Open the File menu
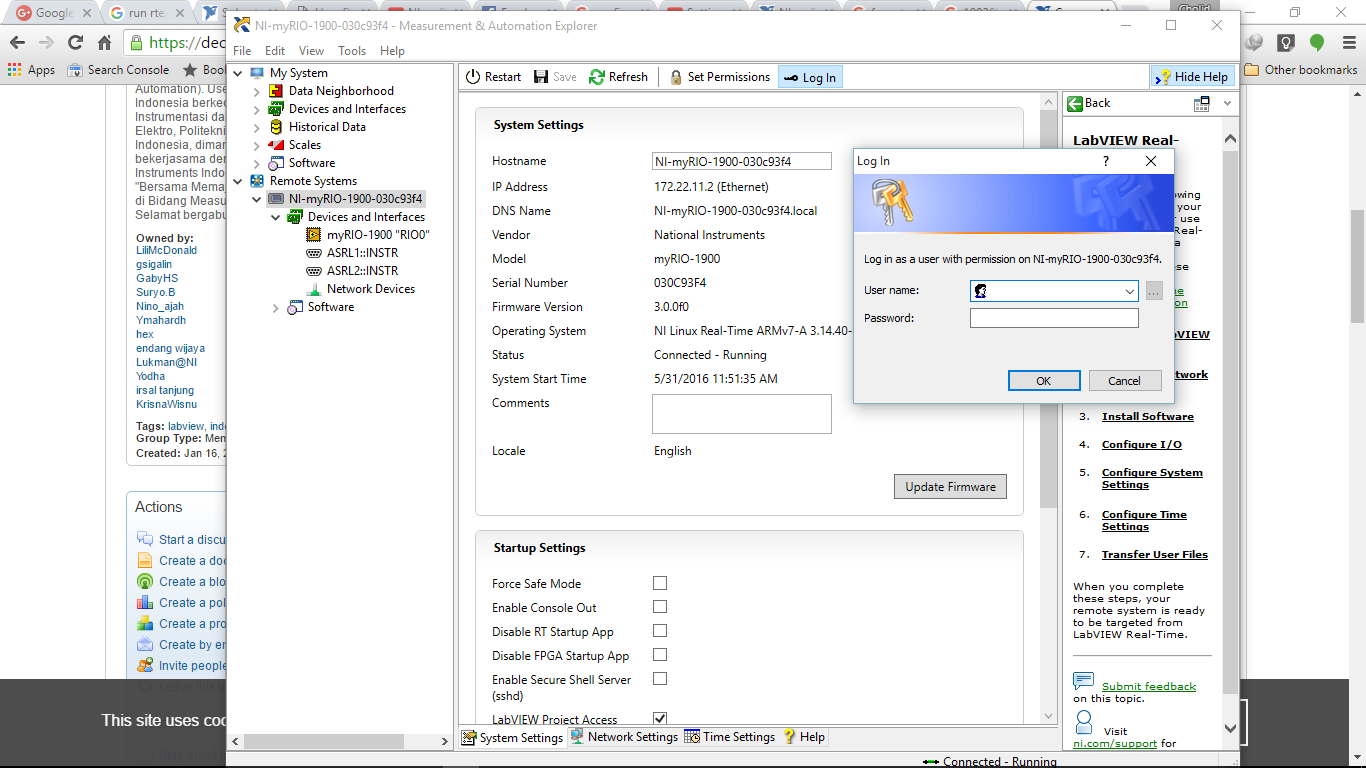The height and width of the screenshot is (768, 1366). pyautogui.click(x=242, y=51)
